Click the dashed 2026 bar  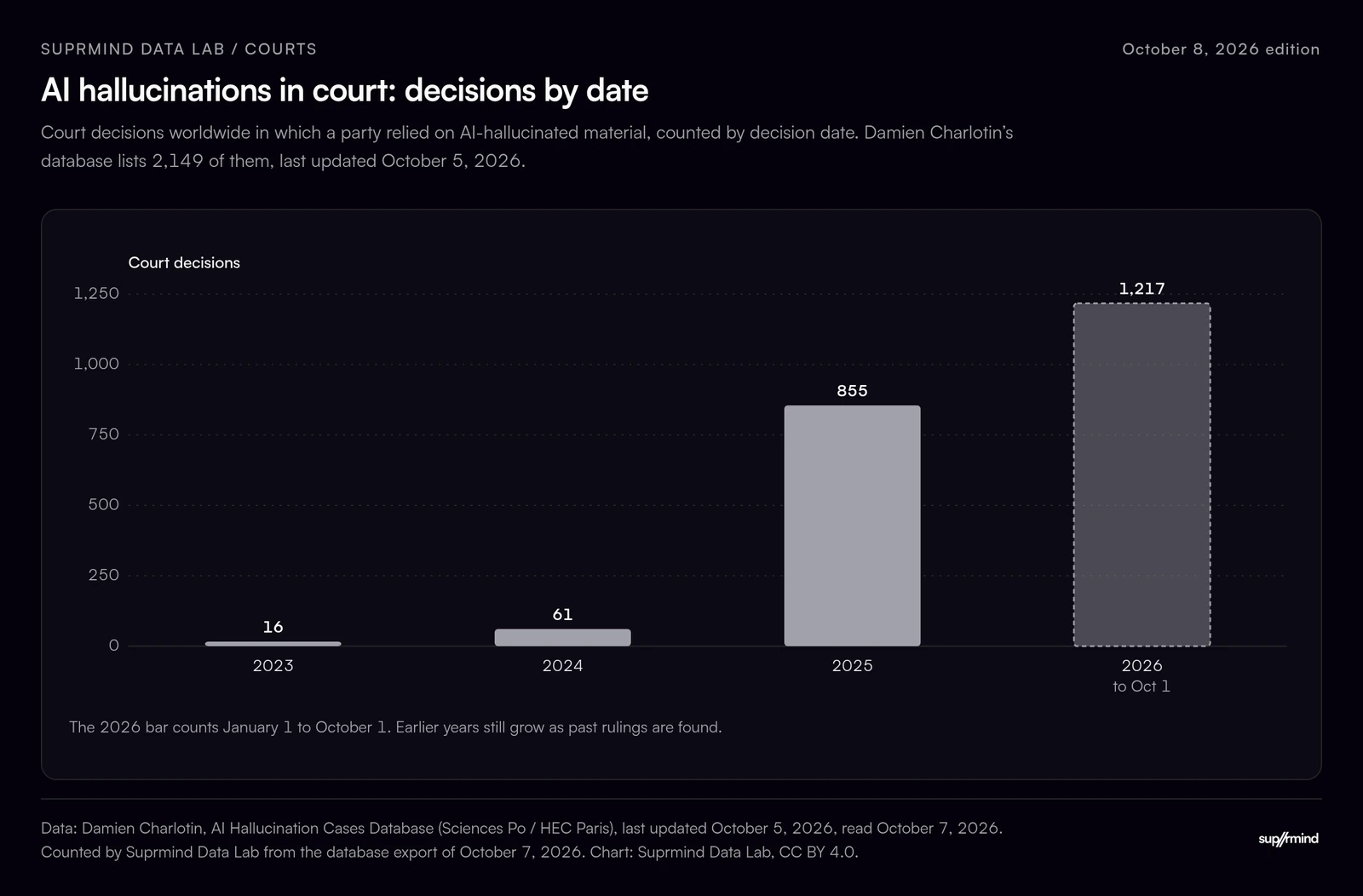point(1142,474)
